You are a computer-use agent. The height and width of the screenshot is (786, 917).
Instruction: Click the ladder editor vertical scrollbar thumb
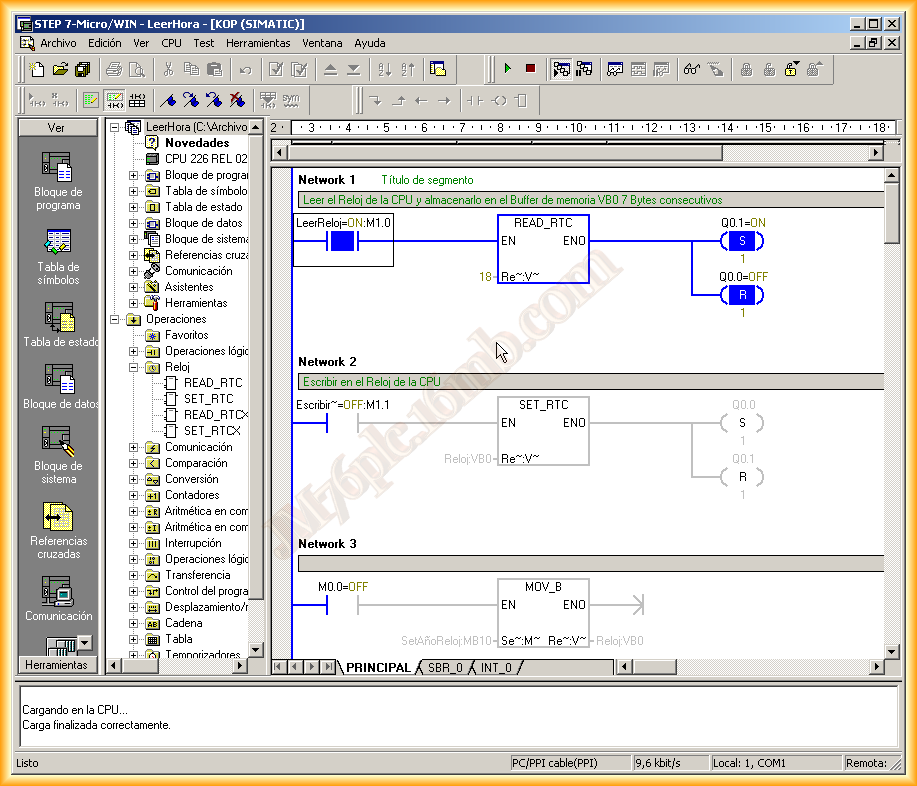tap(891, 213)
